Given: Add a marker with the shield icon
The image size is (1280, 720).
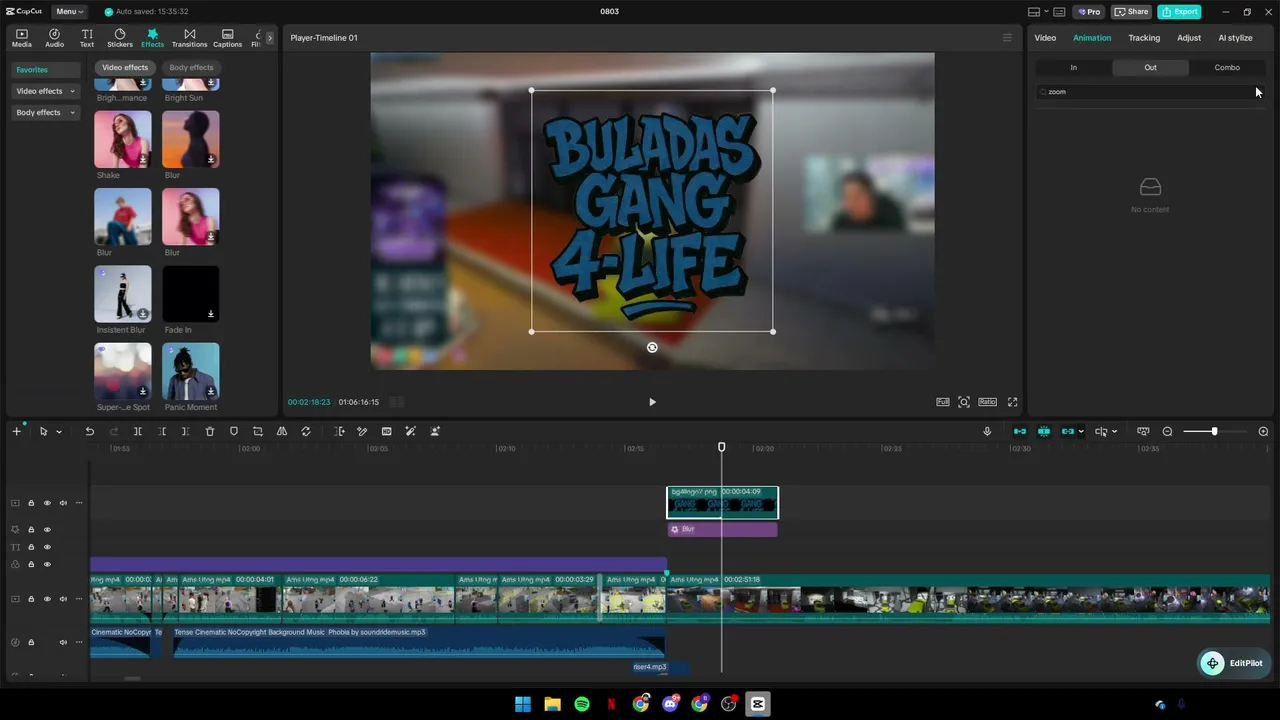Looking at the screenshot, I should click(x=234, y=432).
